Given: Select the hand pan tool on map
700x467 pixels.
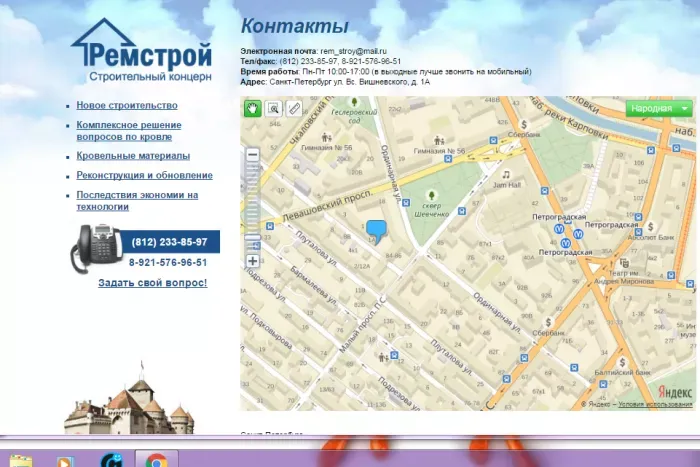Looking at the screenshot, I should [x=253, y=108].
